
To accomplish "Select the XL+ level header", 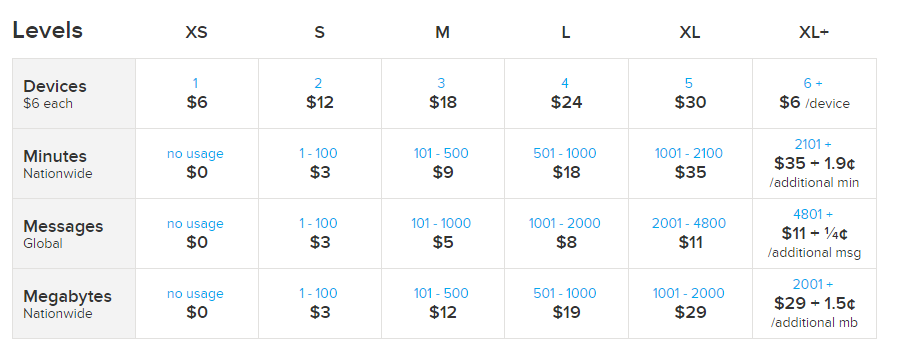I will coord(814,33).
